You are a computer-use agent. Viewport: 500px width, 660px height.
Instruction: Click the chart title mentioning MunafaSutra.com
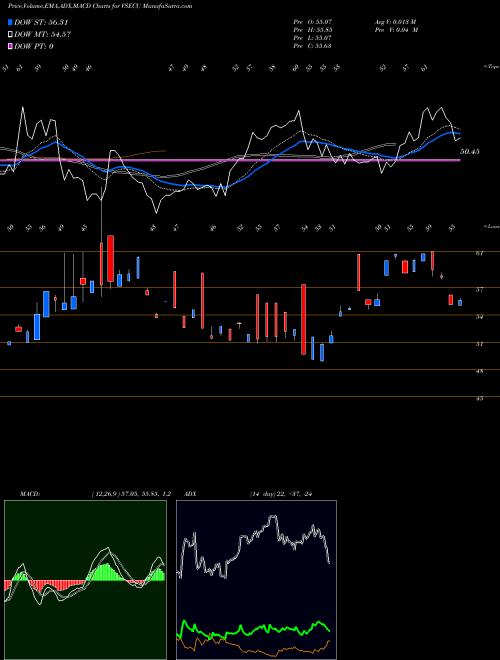pos(100,6)
